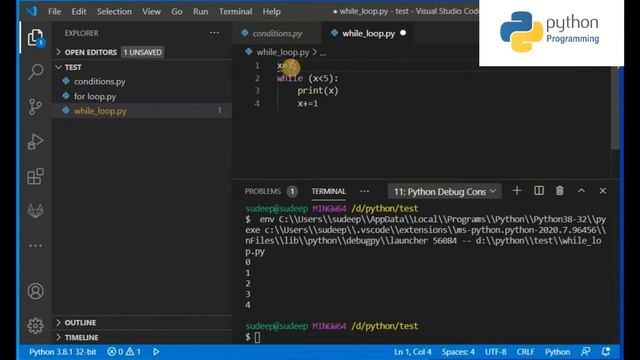This screenshot has height=360, width=640.
Task: Select while_loop.py in the explorer tree
Action: click(143, 111)
